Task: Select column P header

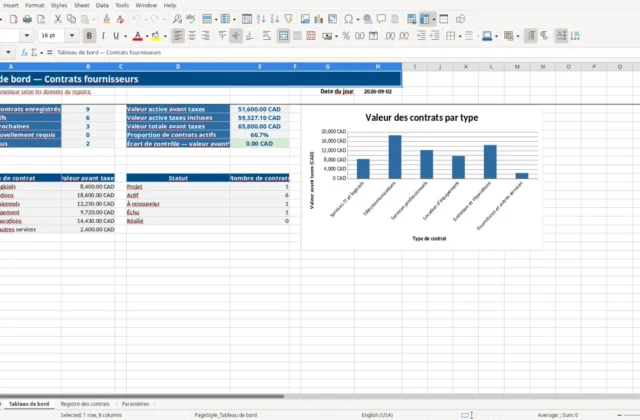Action: click(594, 67)
